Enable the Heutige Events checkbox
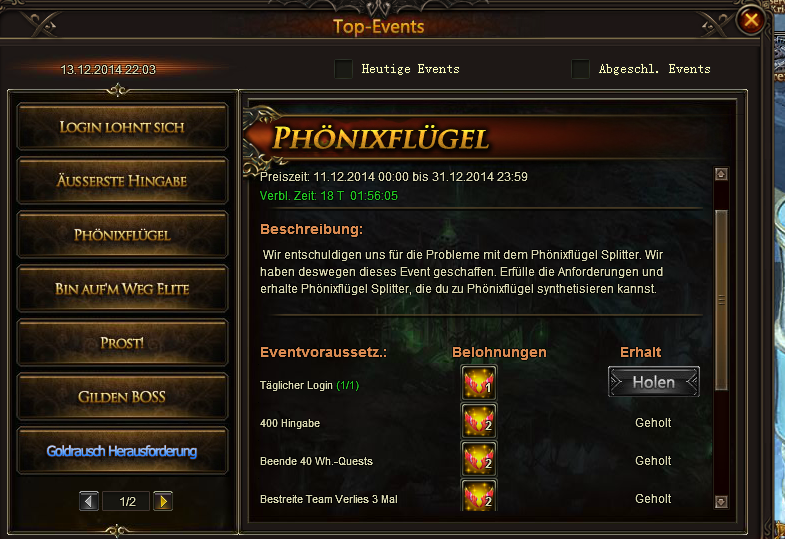This screenshot has width=785, height=539. [343, 69]
